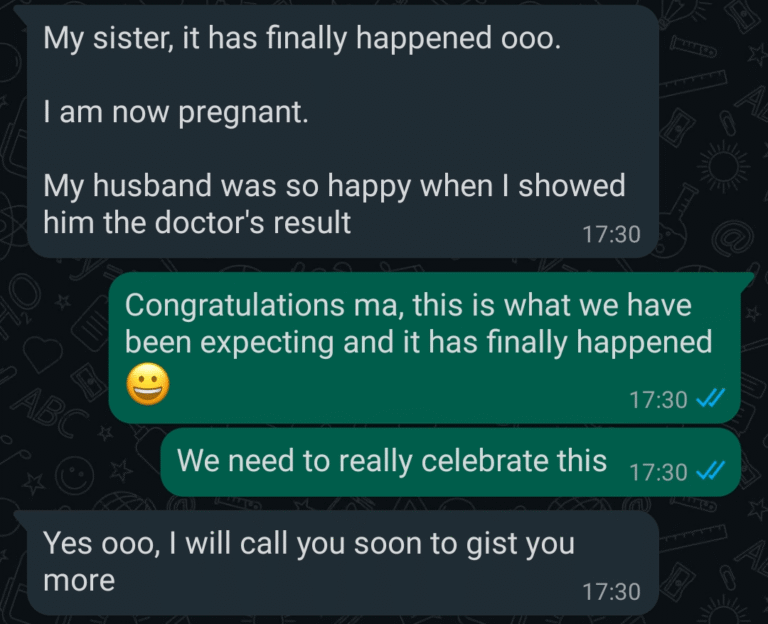This screenshot has height=624, width=768.
Task: Click the grinning emoji in the congratulations message
Action: 147,385
